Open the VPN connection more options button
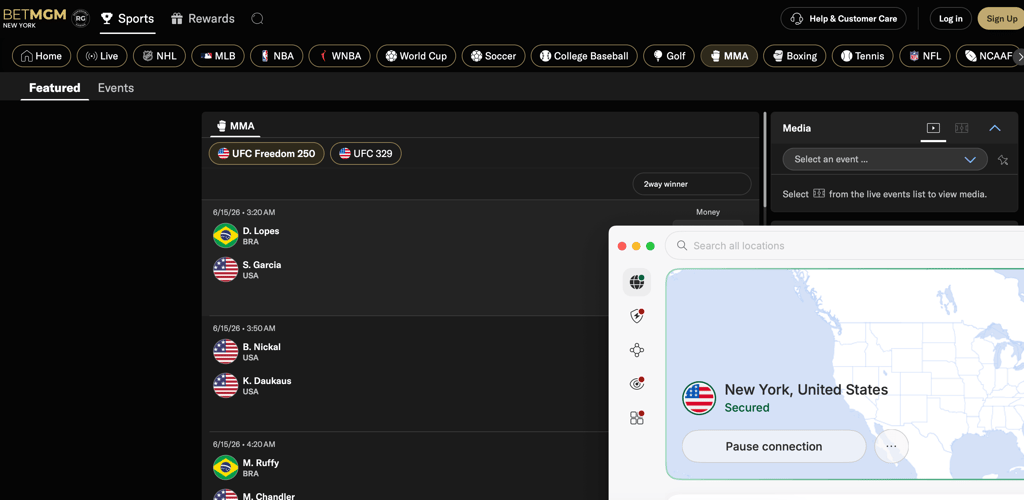The height and width of the screenshot is (500, 1024). [x=891, y=446]
